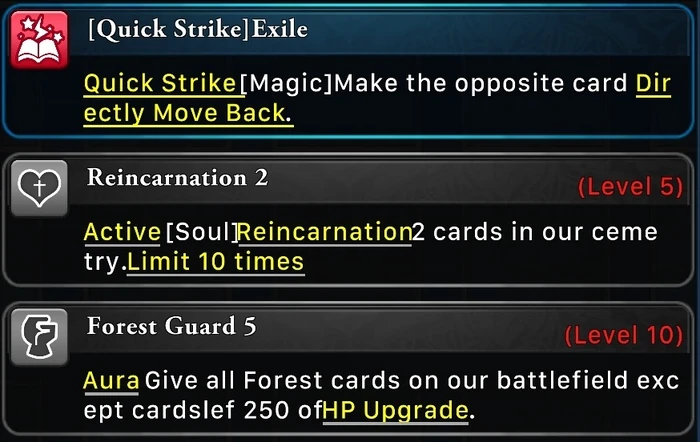
Task: Open the yellow Aura keyword link
Action: [111, 381]
